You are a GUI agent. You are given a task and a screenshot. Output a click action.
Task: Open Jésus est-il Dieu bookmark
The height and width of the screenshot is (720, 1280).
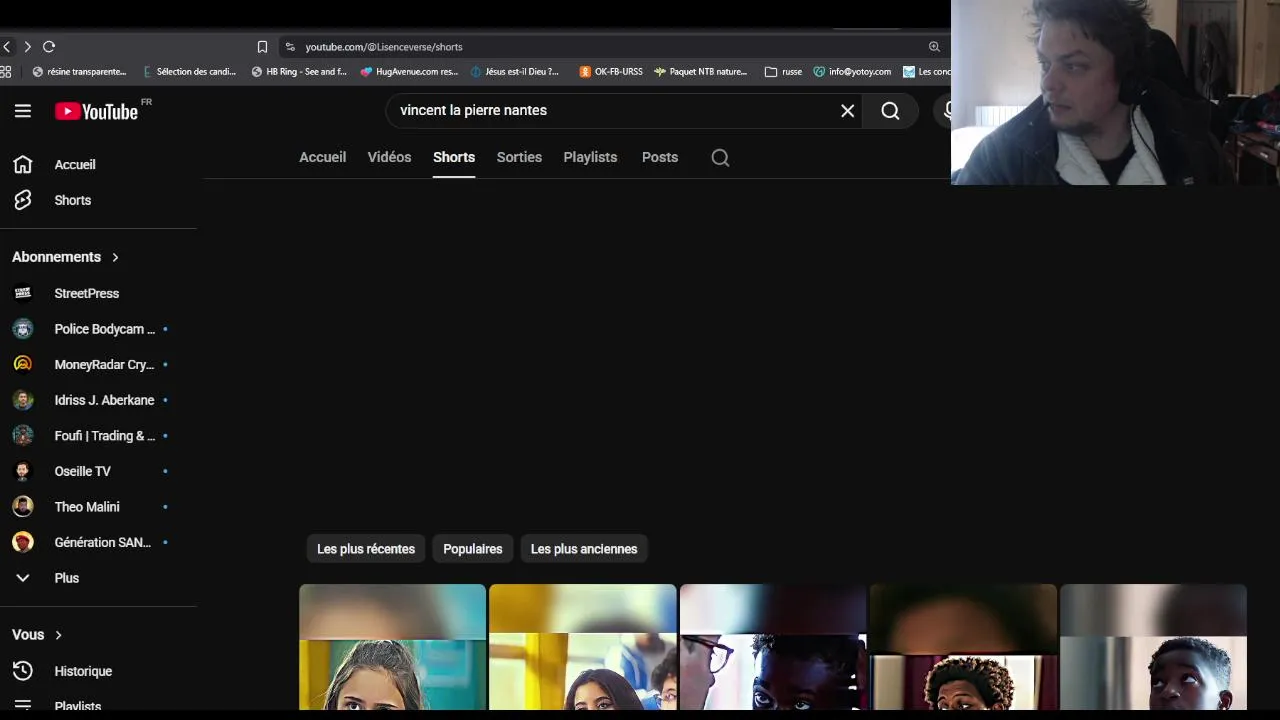[x=515, y=72]
